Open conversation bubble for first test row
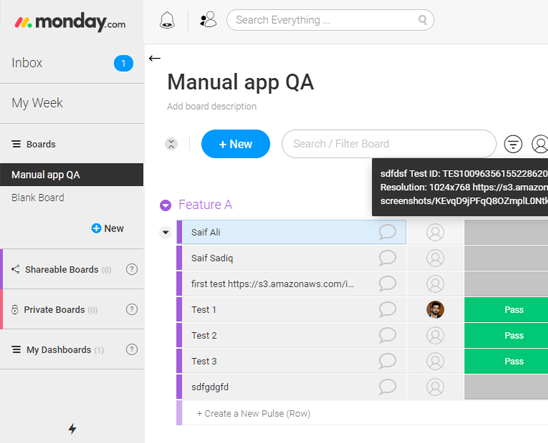Screen dimensions: 548x443 coord(387,284)
